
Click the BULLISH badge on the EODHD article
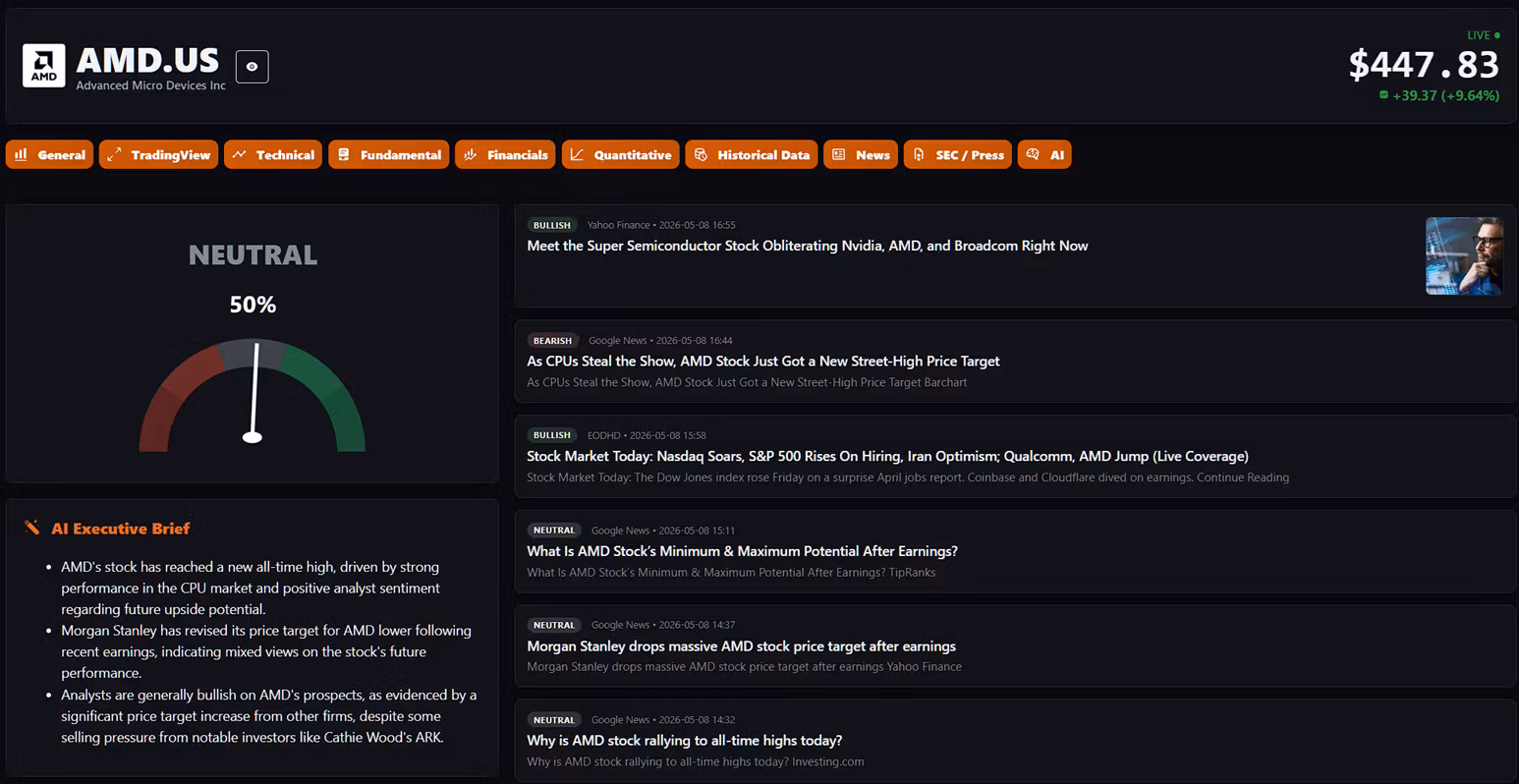[x=552, y=435]
